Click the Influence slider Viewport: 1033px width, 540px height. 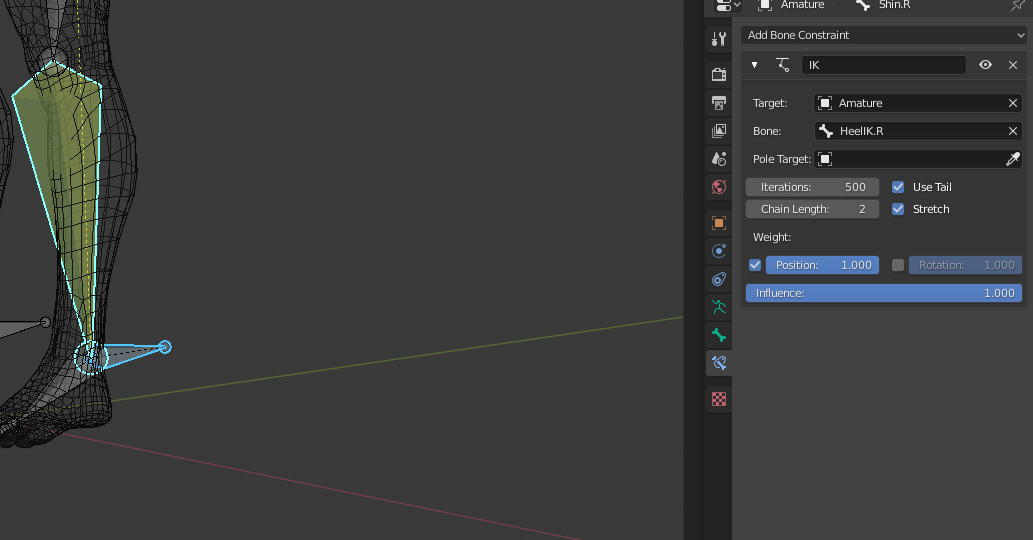click(x=883, y=293)
